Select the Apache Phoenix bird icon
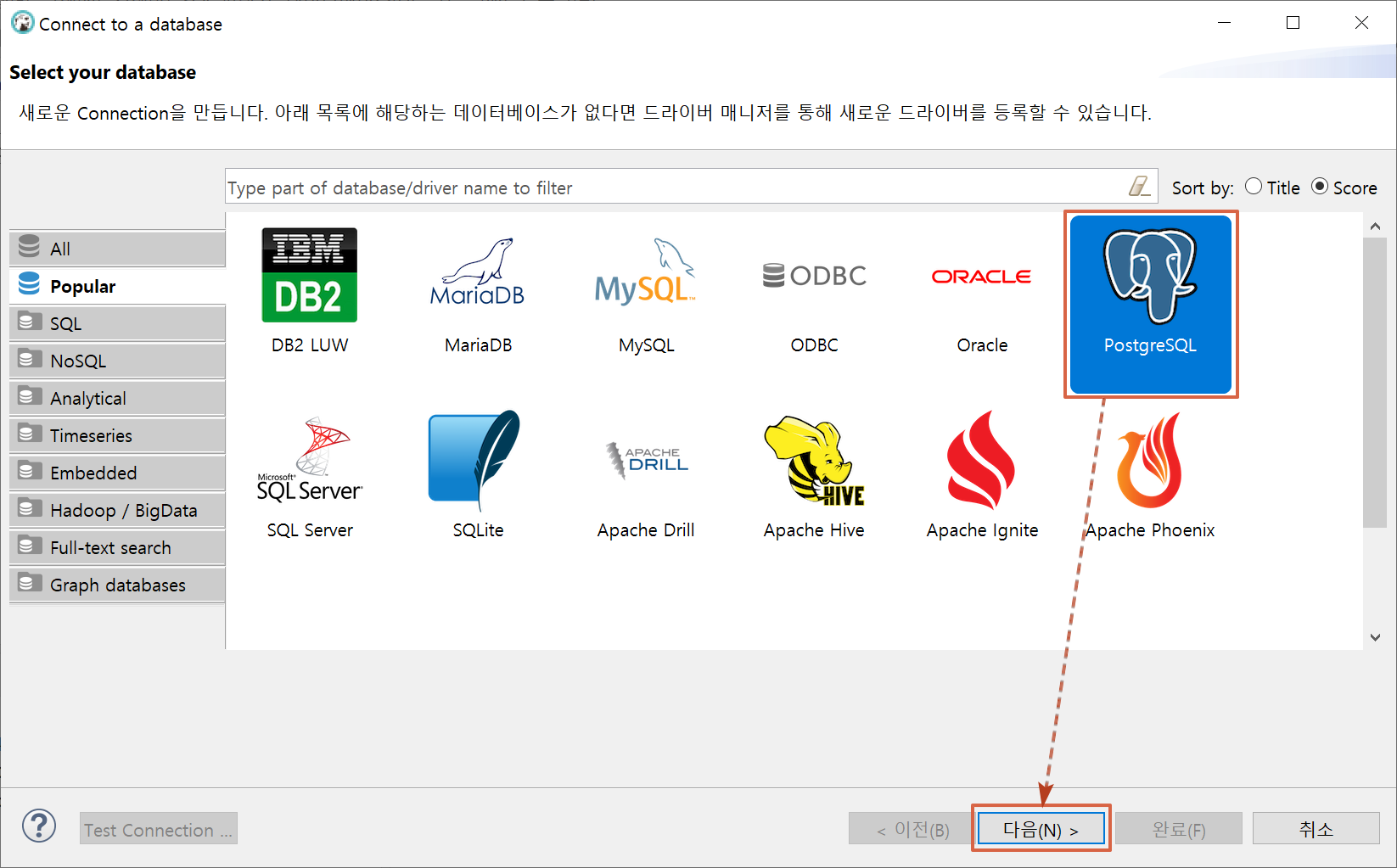The image size is (1397, 868). point(1150,460)
